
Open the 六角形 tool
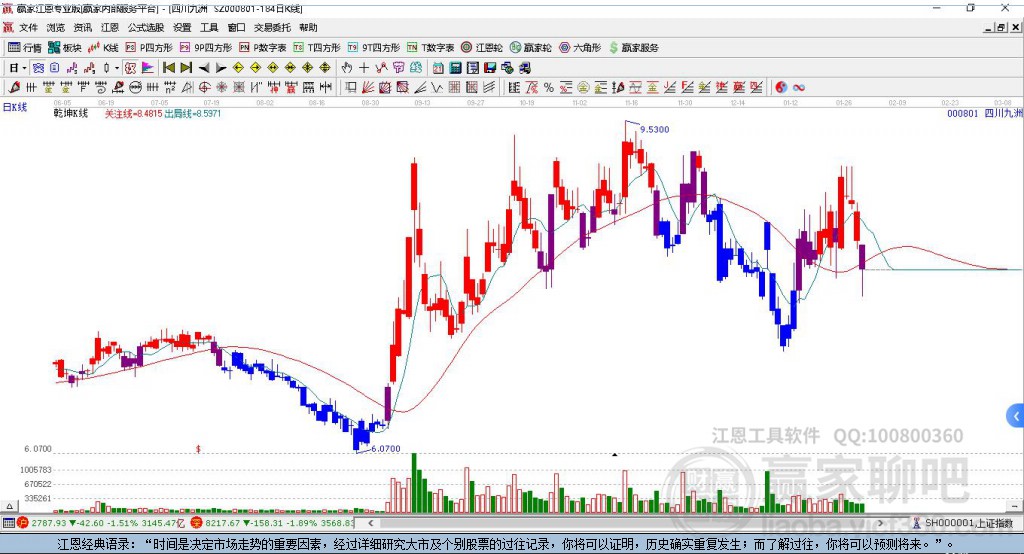click(580, 48)
